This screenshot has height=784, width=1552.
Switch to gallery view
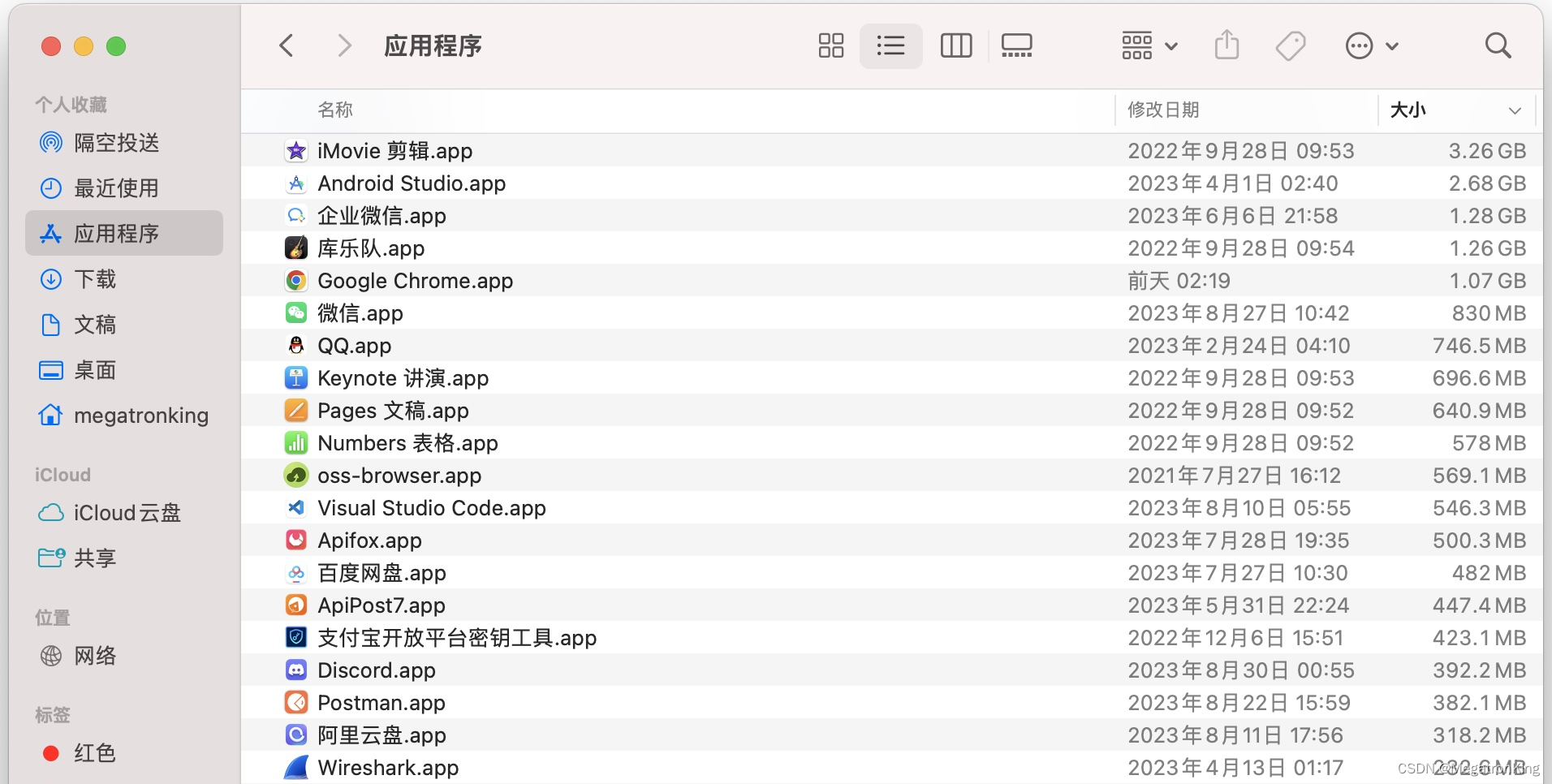point(1016,45)
